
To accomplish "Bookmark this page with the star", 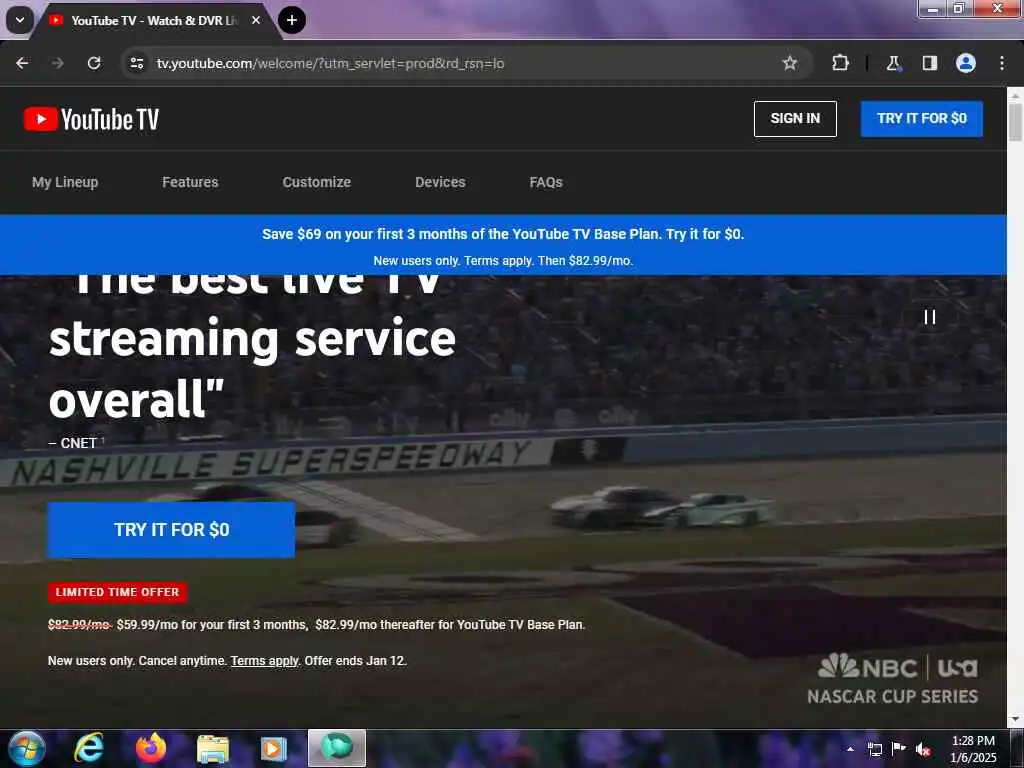I will pyautogui.click(x=790, y=63).
